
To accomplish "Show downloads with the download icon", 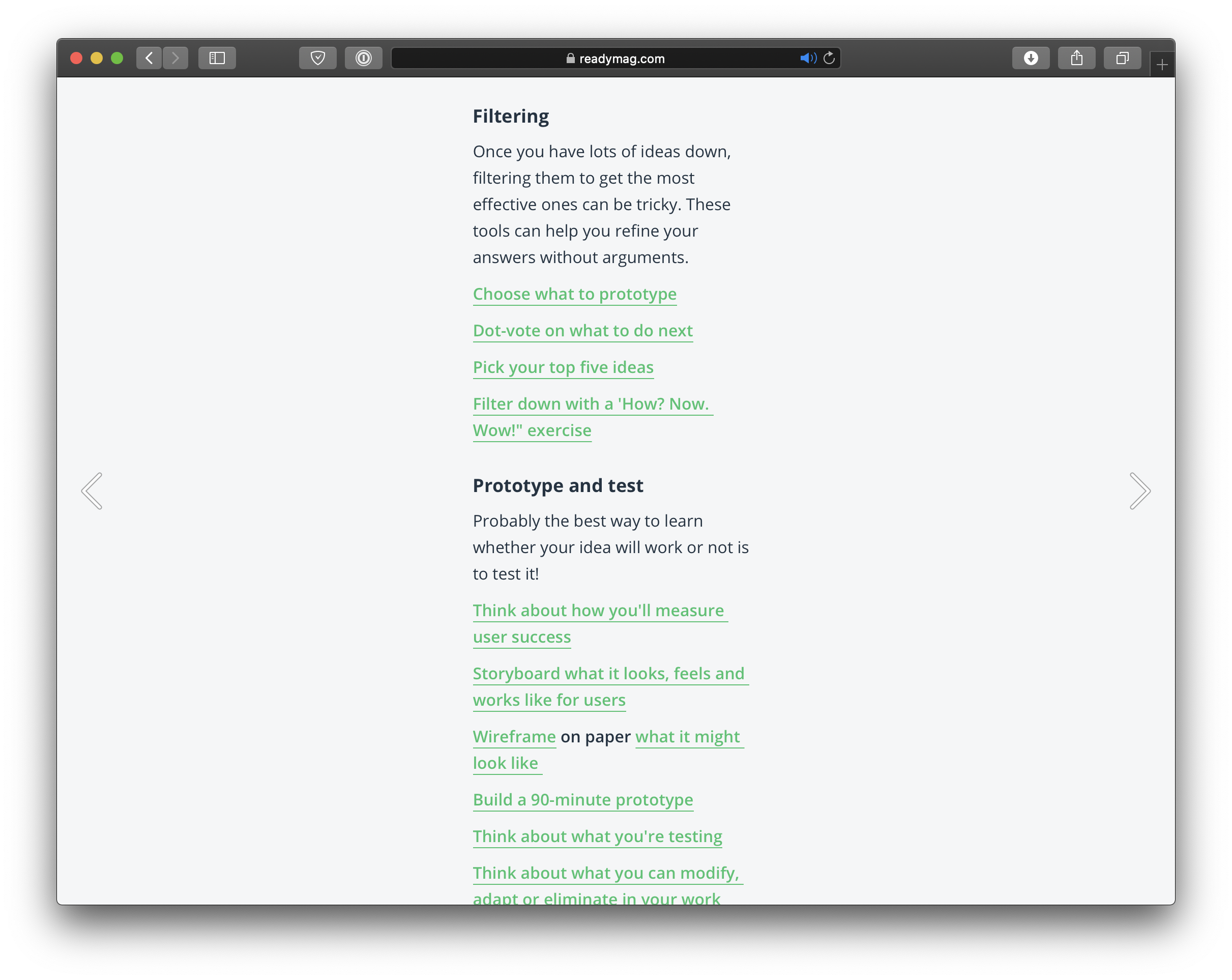I will 1030,57.
